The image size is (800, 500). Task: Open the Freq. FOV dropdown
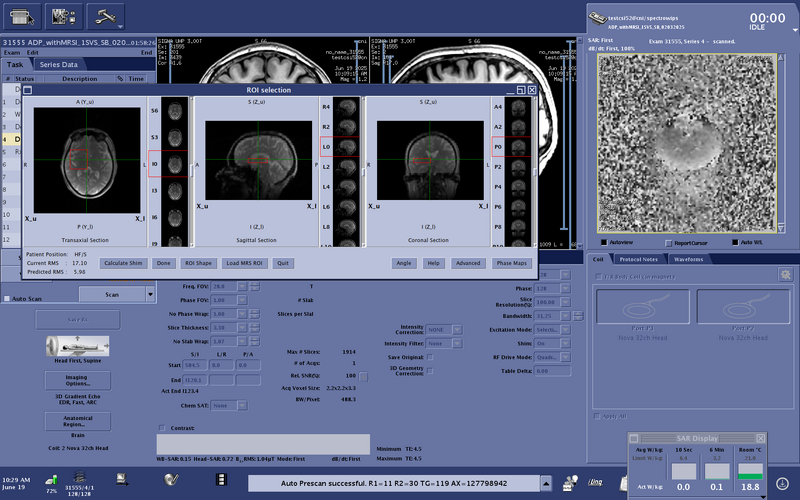pos(242,286)
